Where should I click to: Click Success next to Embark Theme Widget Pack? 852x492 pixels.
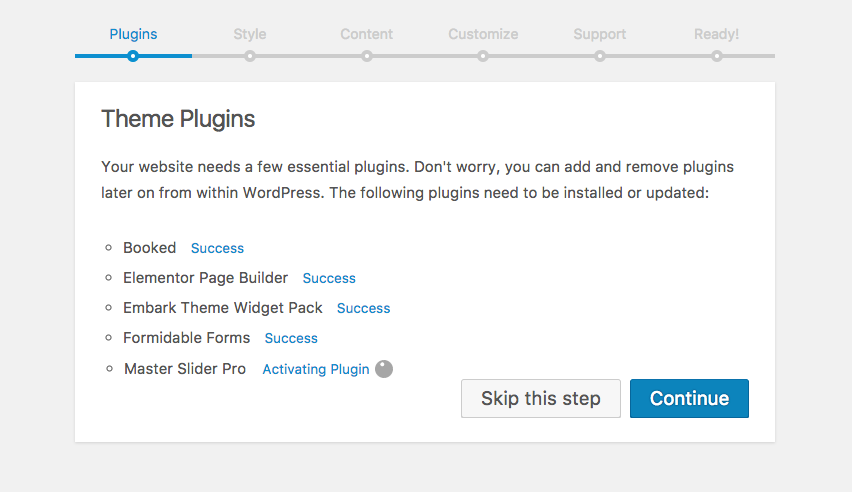pos(363,308)
